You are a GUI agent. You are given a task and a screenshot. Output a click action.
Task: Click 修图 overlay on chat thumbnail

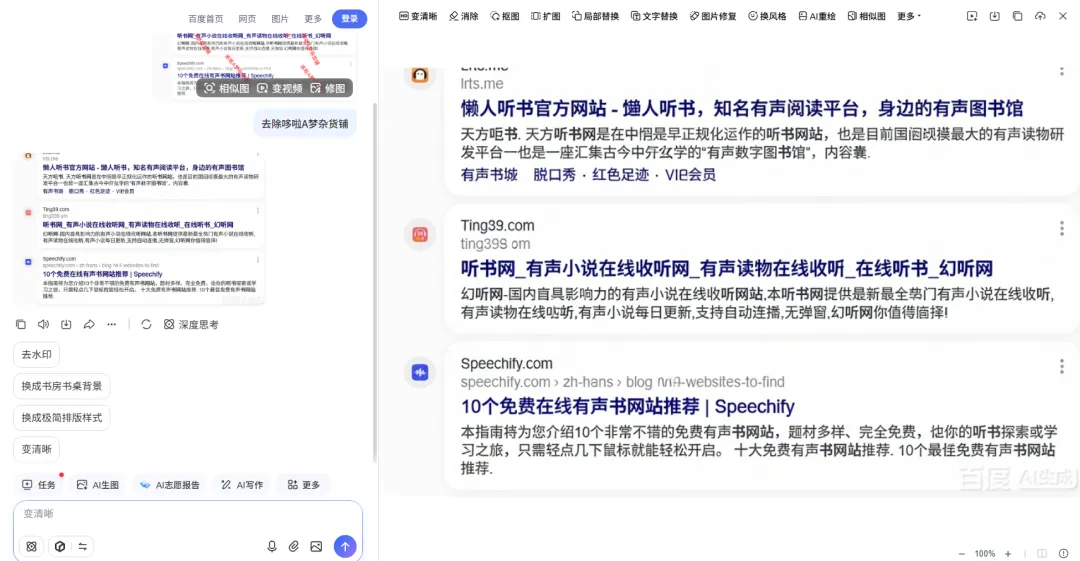[x=328, y=88]
